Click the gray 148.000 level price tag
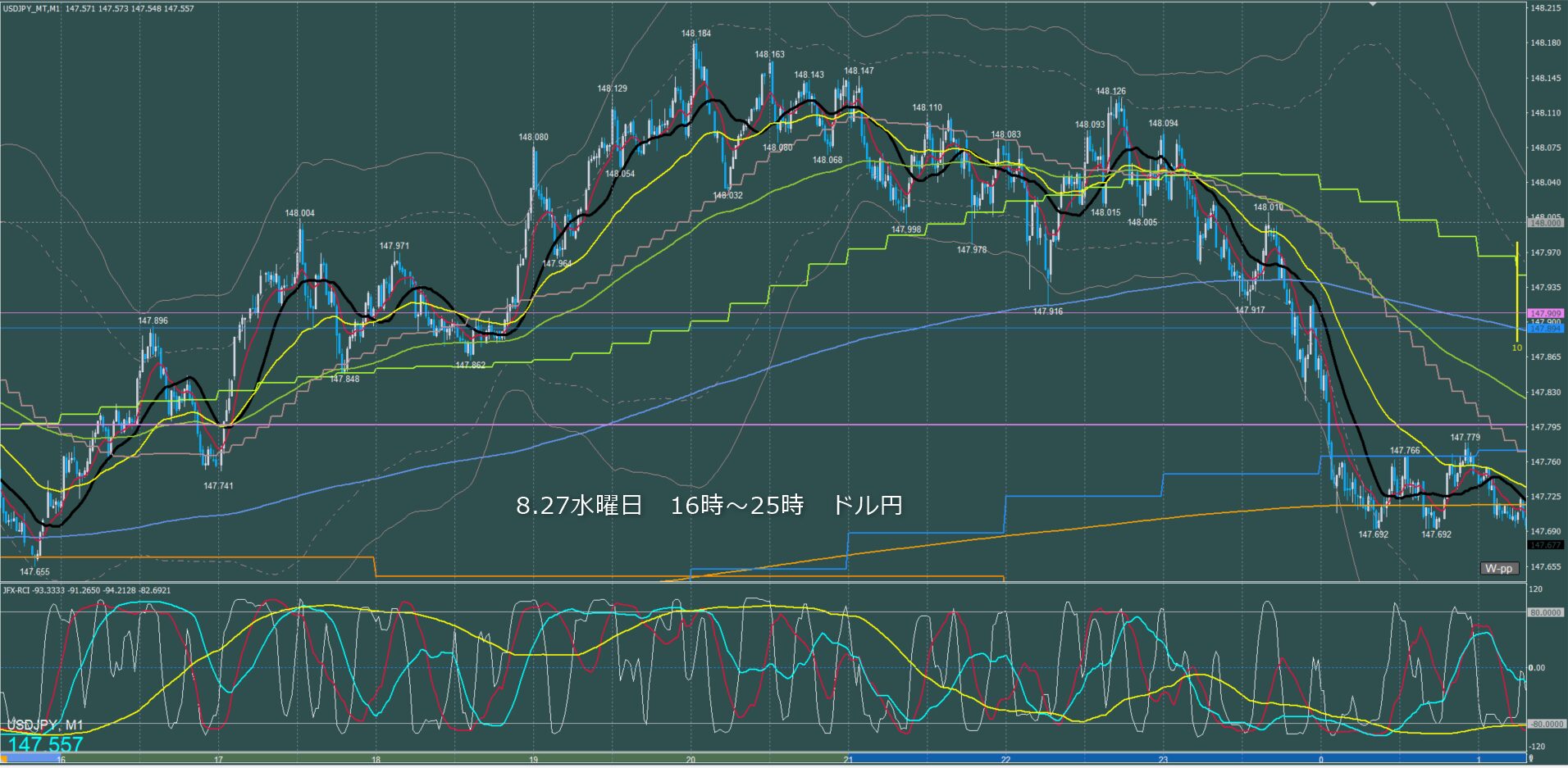The image size is (1568, 768). click(x=1545, y=223)
